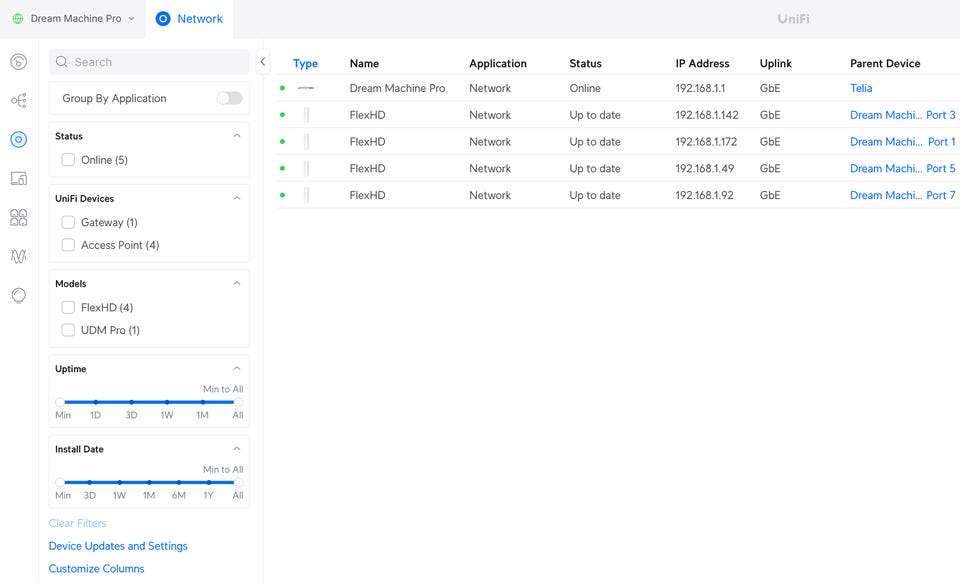This screenshot has height=583, width=960.
Task: Click the green globe site icon
Action: coord(17,19)
